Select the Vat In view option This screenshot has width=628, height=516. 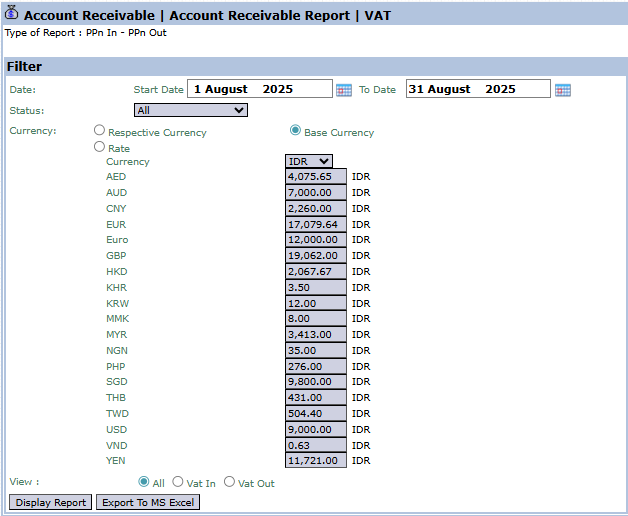click(178, 481)
